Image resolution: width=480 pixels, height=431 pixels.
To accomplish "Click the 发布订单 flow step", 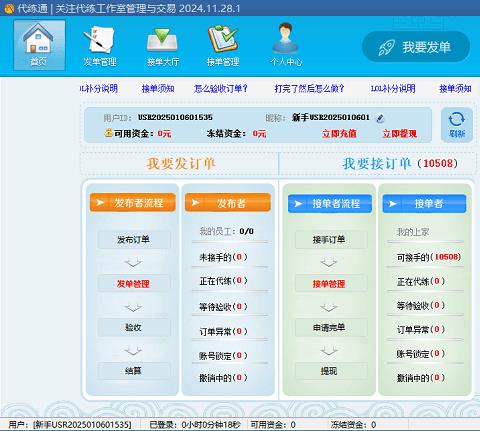I will (x=133, y=240).
